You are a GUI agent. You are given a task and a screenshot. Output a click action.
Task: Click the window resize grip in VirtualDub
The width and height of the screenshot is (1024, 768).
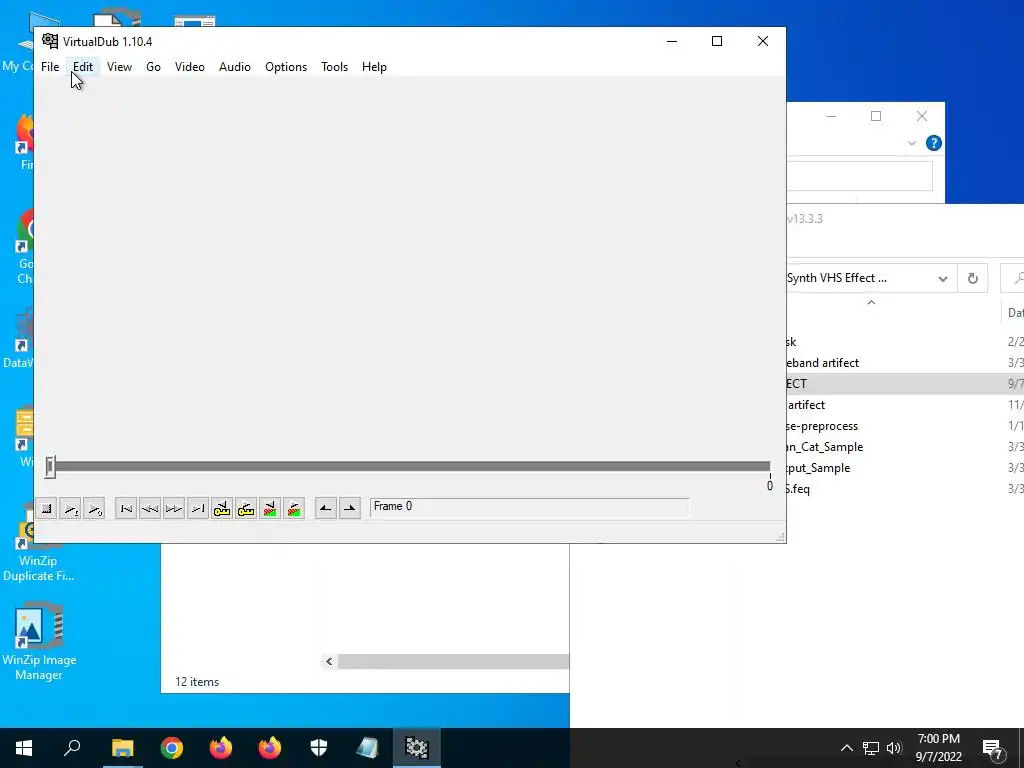point(780,537)
